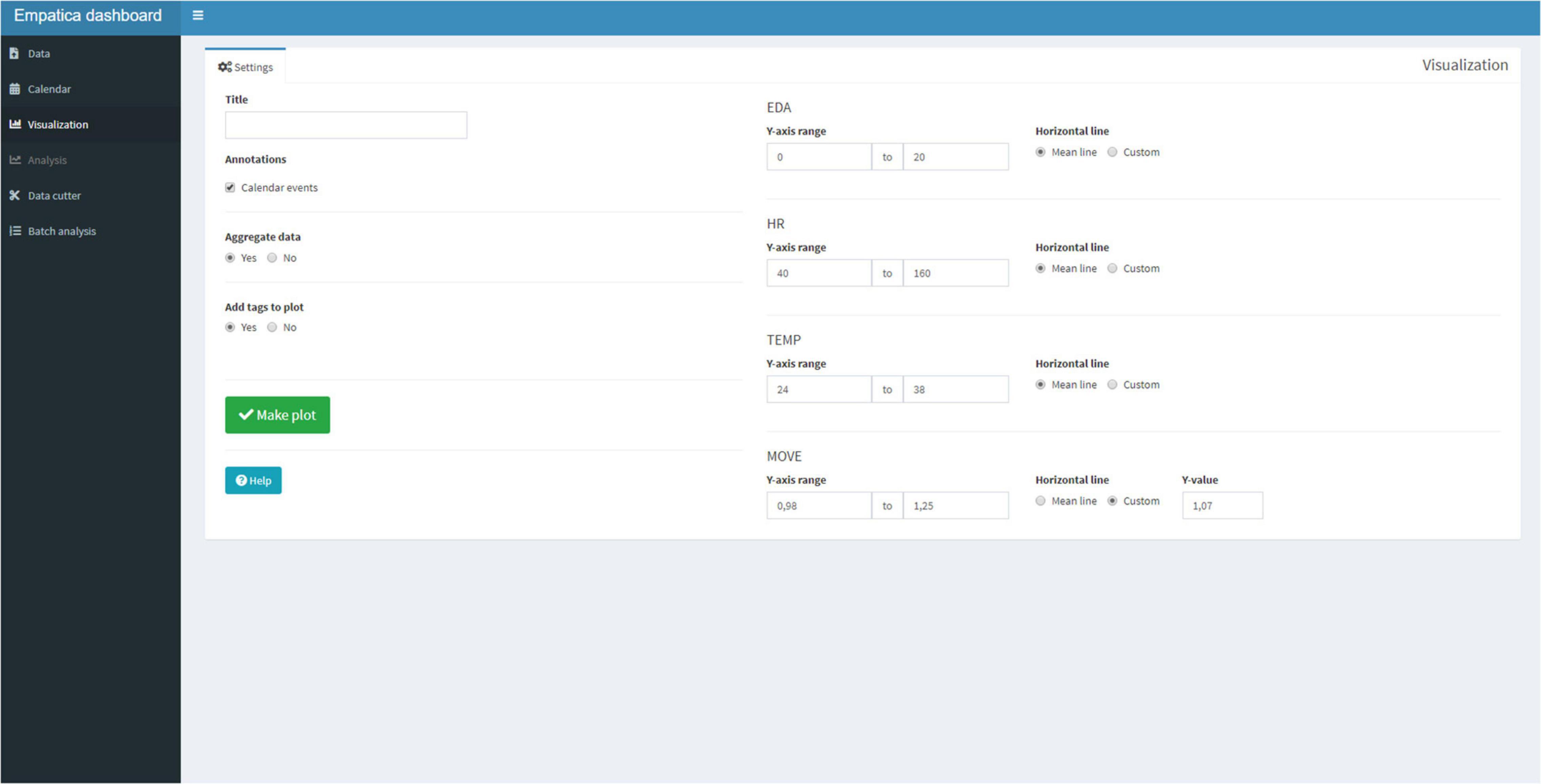Select Mean line for EDA
Viewport: 1541px width, 784px height.
click(x=1041, y=152)
